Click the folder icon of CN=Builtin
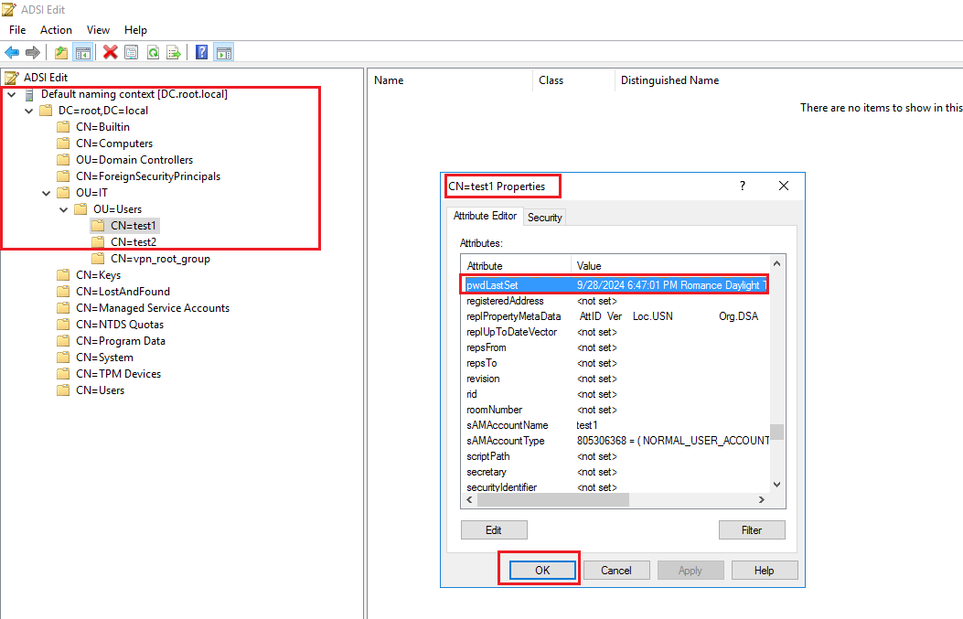 tap(63, 127)
